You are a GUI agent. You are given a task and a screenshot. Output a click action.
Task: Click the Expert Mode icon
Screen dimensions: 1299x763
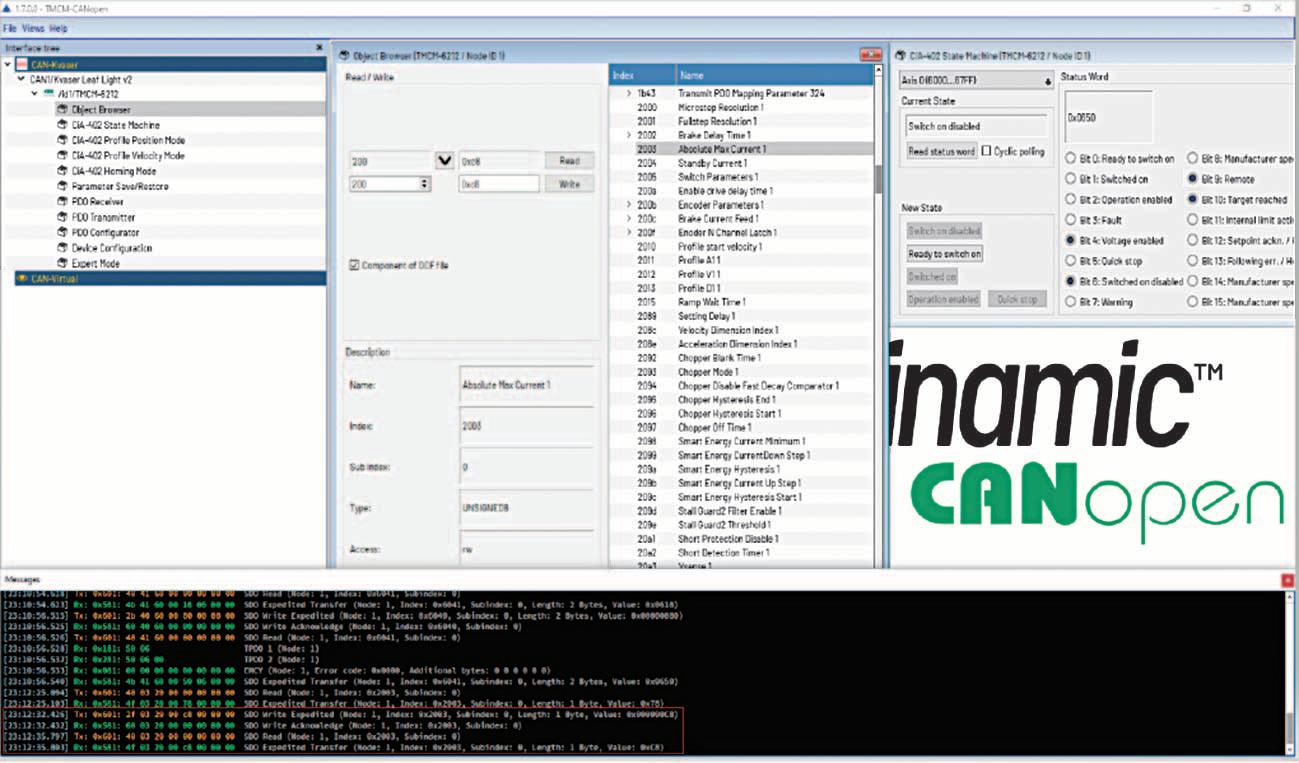click(x=62, y=263)
